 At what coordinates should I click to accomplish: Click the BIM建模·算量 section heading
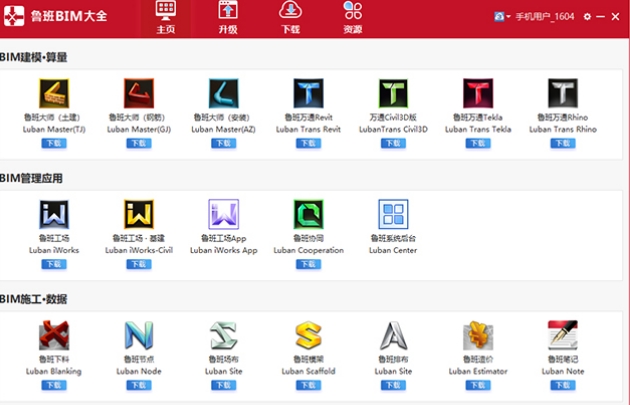(x=33, y=57)
